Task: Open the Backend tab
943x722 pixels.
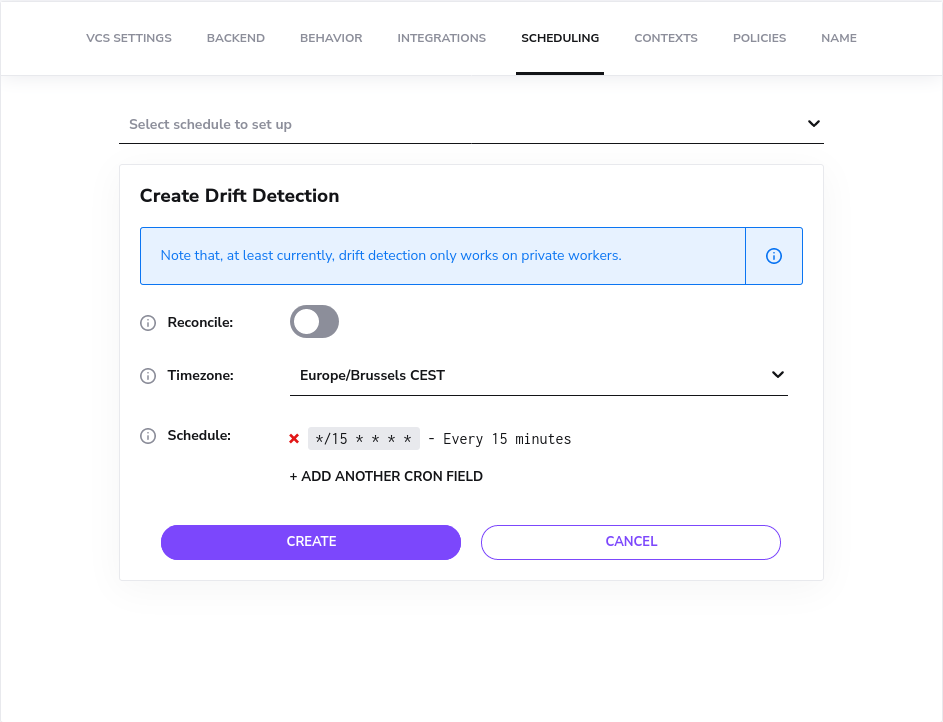Action: pos(236,38)
